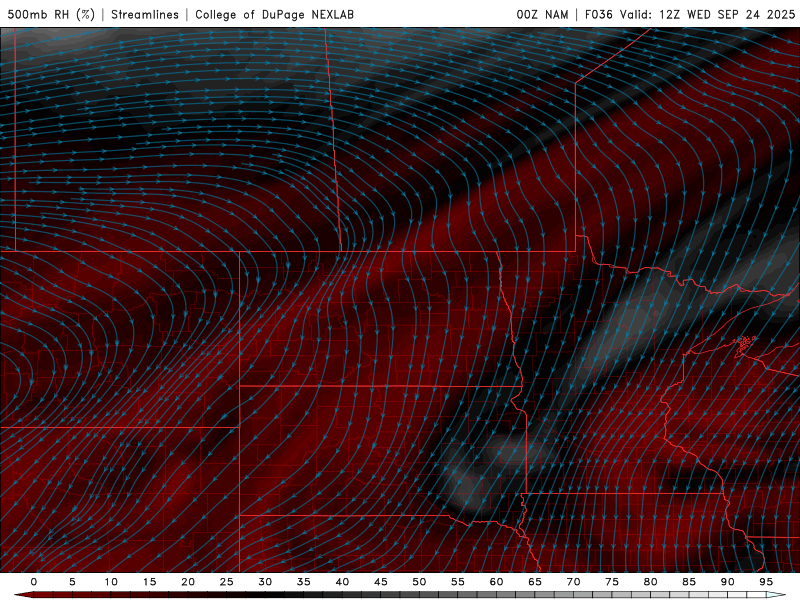Click the '85' colorbar label

[688, 582]
